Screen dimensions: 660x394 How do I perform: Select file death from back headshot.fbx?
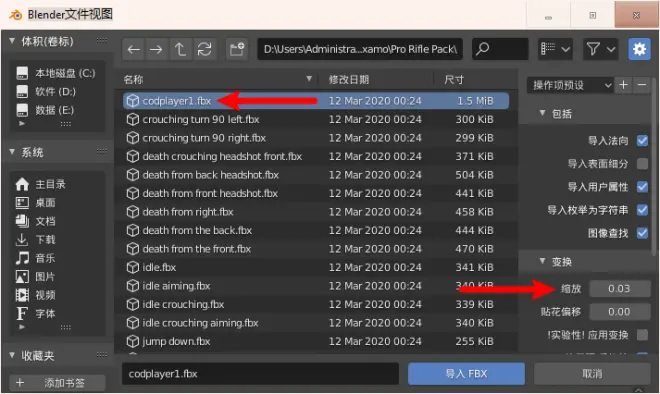(316, 175)
